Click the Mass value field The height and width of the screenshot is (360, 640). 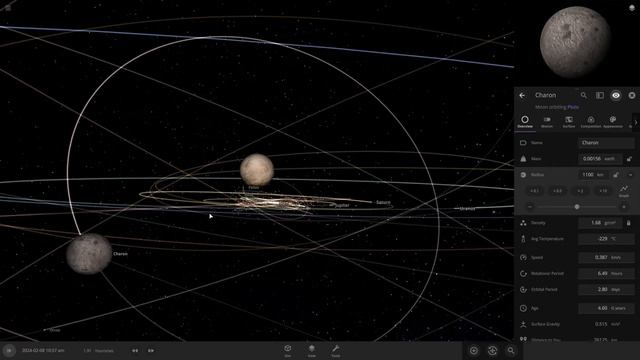600,159
